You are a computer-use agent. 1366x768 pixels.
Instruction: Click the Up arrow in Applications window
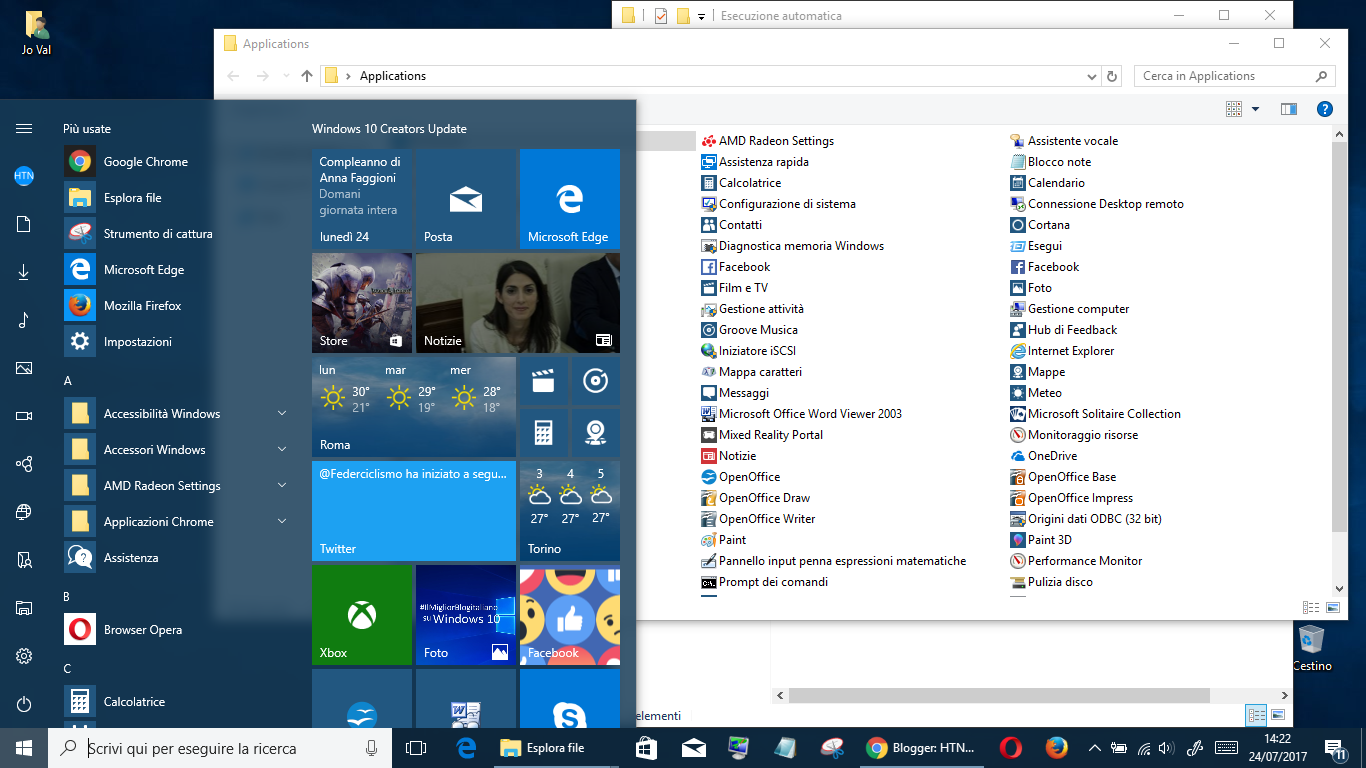pyautogui.click(x=307, y=76)
